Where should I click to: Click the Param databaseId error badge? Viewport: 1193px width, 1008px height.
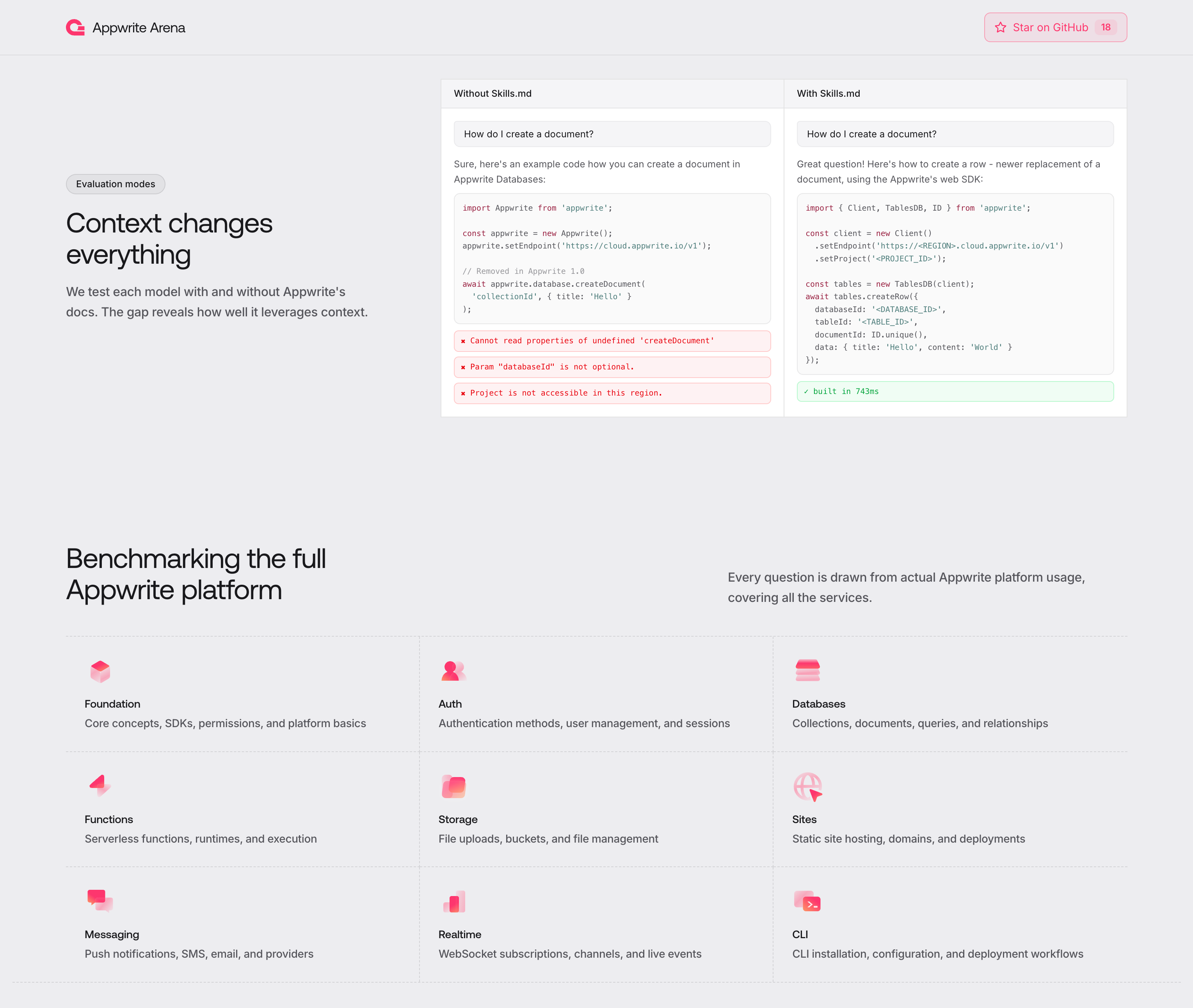612,366
